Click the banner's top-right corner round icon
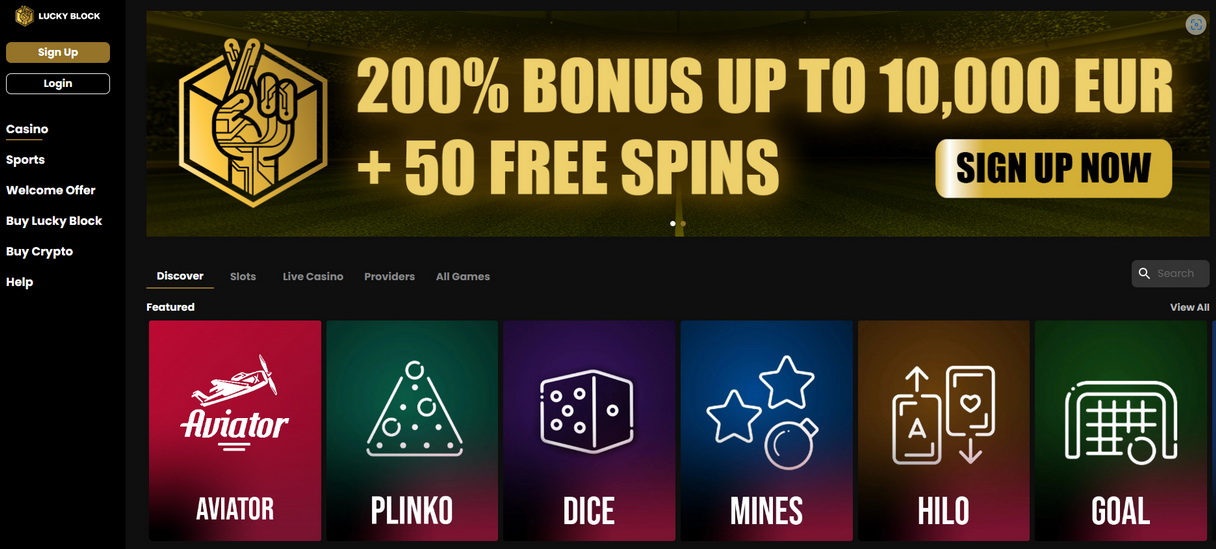Screen dimensions: 1216x549 point(1196,25)
